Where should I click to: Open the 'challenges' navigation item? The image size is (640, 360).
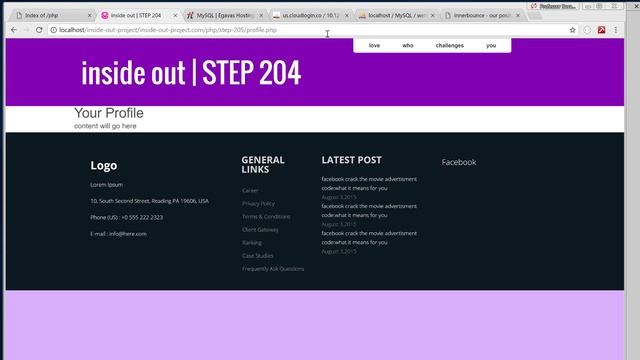click(449, 45)
